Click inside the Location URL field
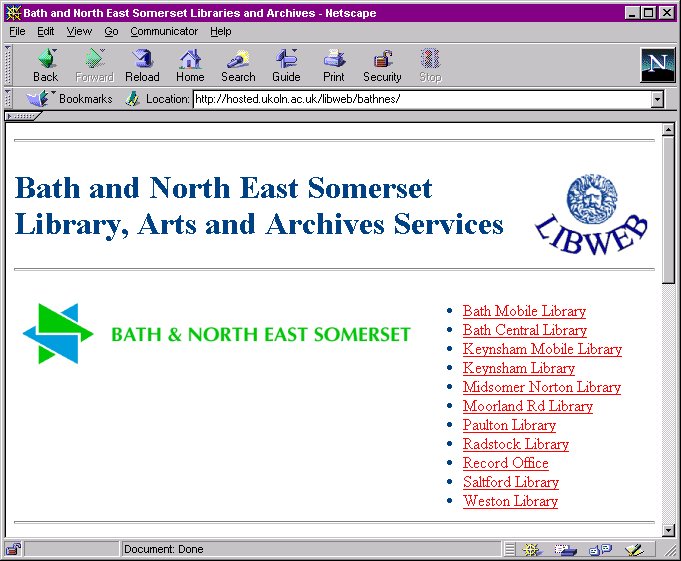681x561 pixels. point(422,99)
